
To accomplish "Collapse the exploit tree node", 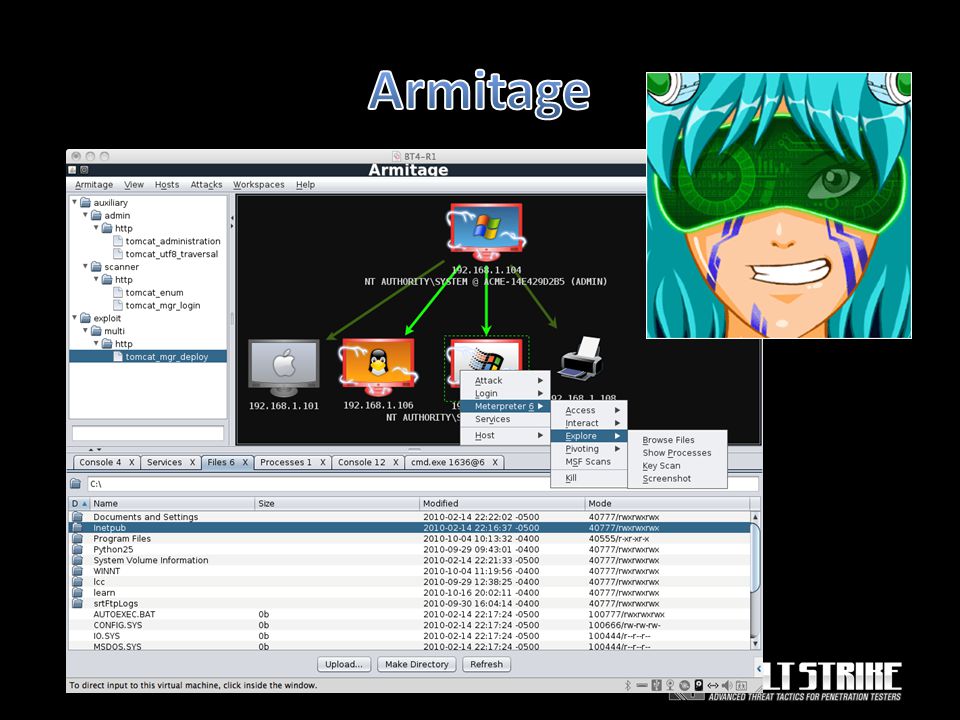I will coord(75,318).
